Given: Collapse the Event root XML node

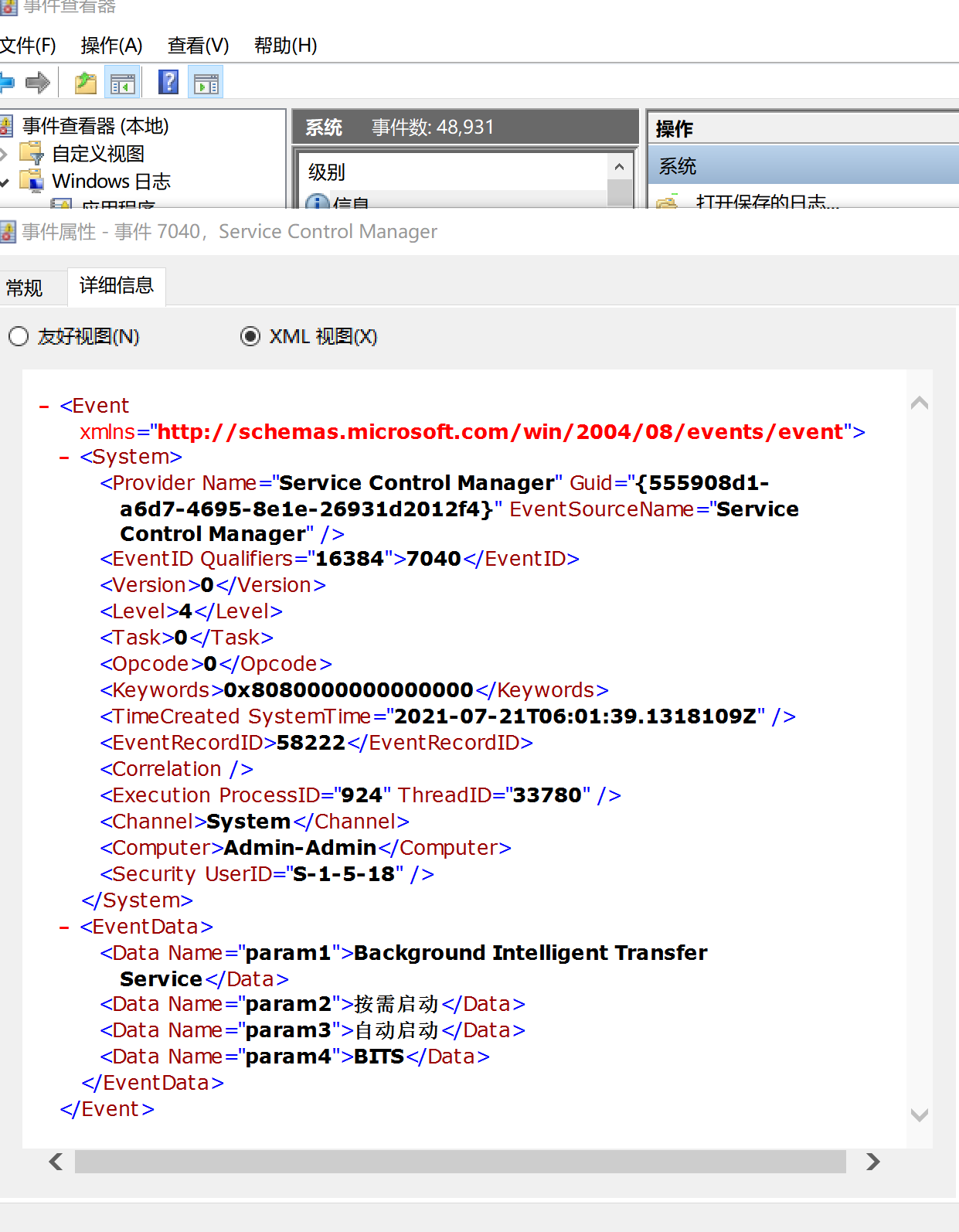Looking at the screenshot, I should pyautogui.click(x=45, y=407).
